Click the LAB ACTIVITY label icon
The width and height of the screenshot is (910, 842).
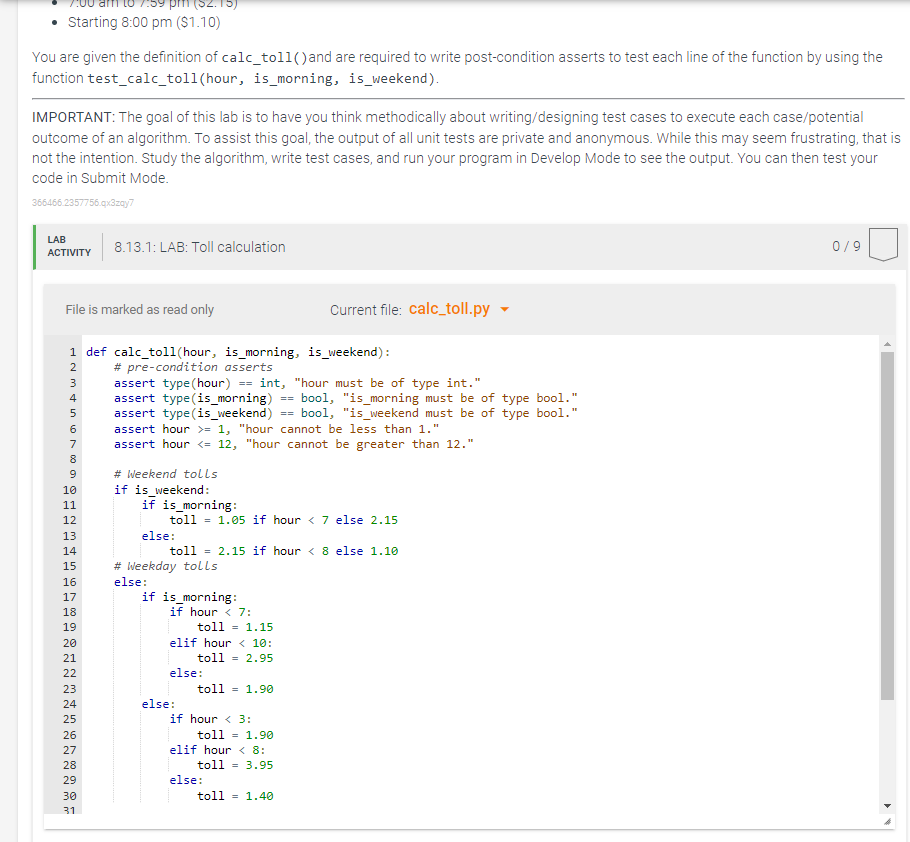68,243
